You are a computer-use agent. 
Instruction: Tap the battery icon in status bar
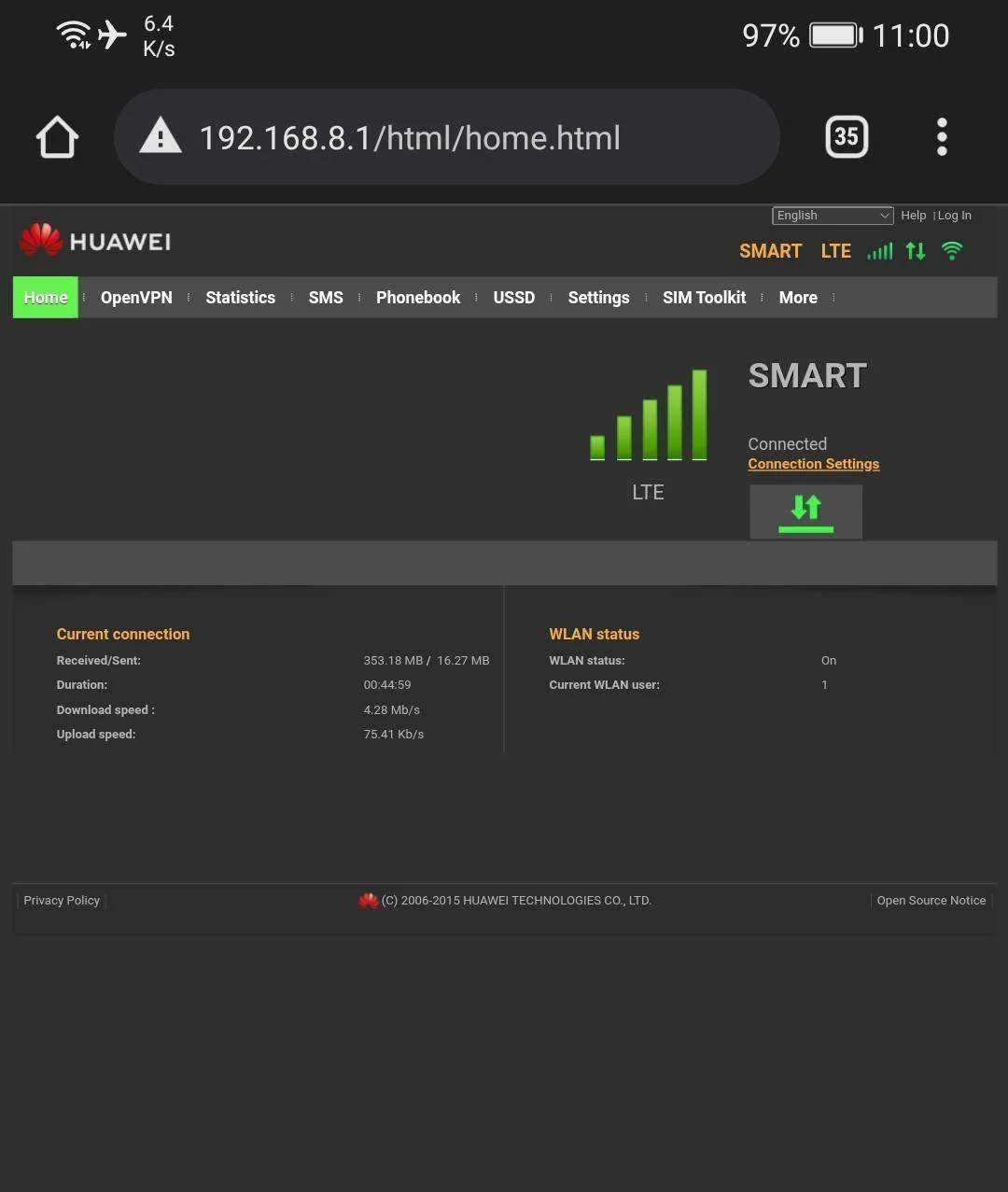[836, 35]
